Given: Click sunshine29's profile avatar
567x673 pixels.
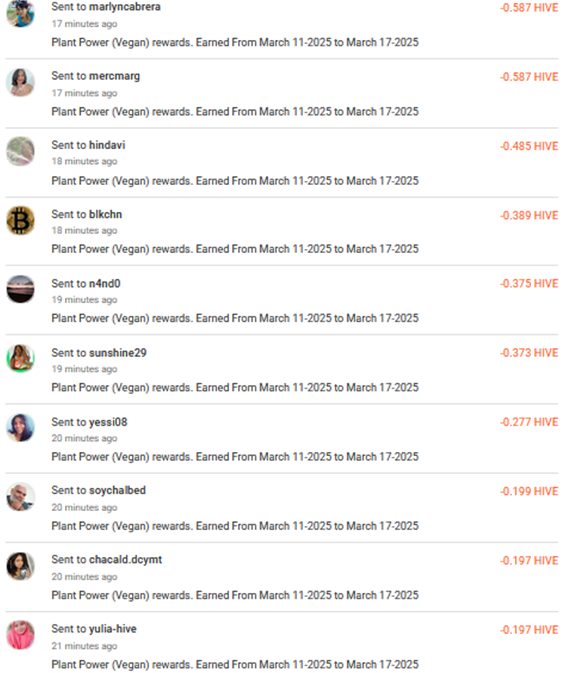Looking at the screenshot, I should tap(20, 358).
